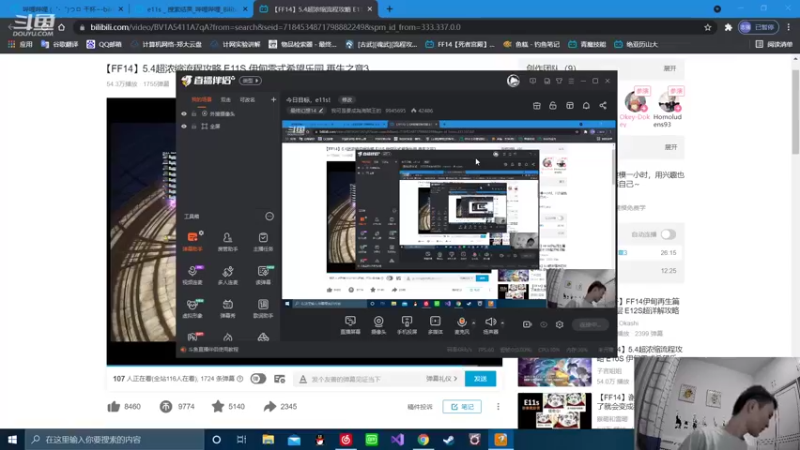
Task: Click the gift box icon in the stream header
Action: pyautogui.click(x=537, y=106)
